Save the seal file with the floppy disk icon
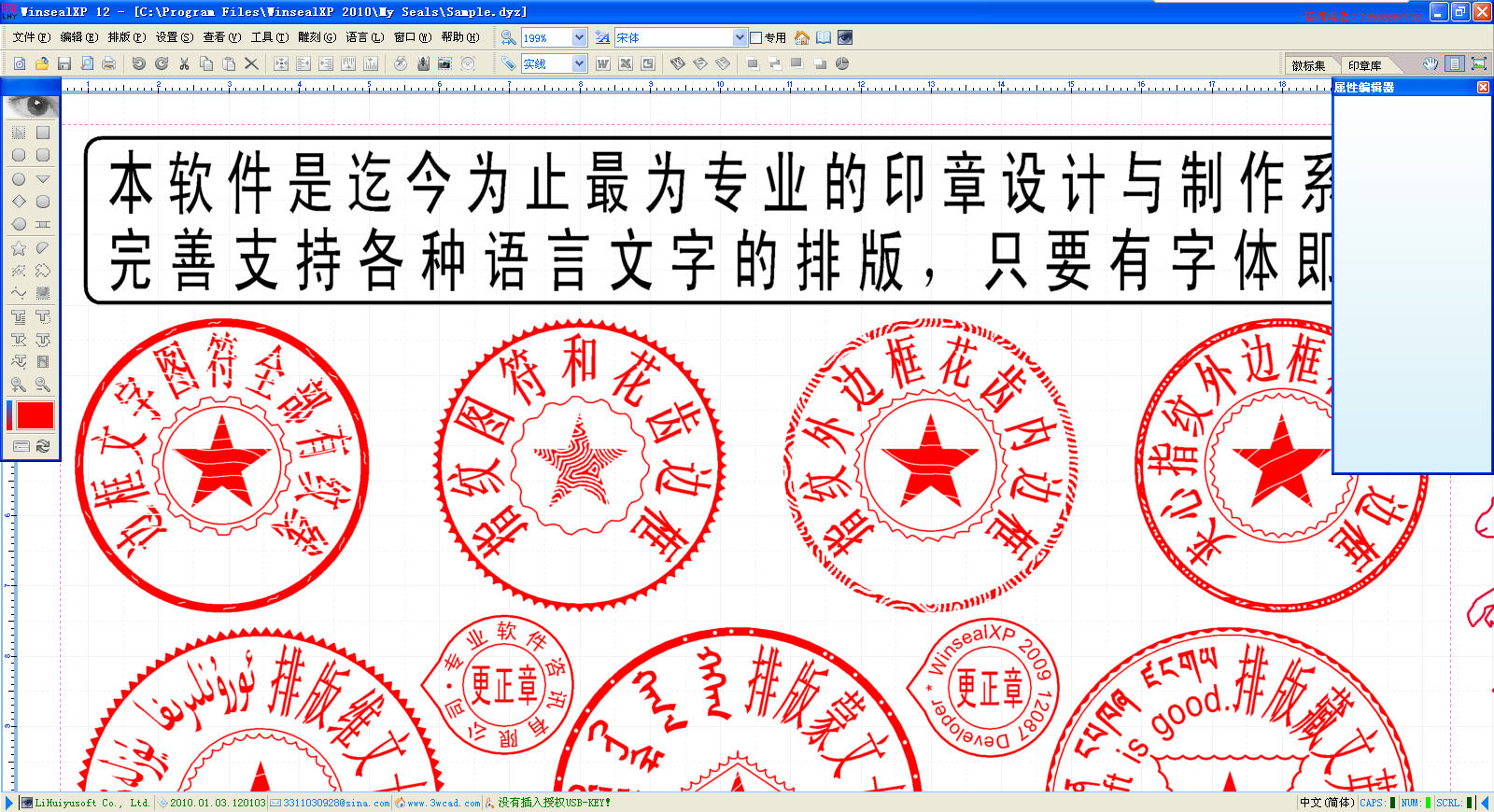The width and height of the screenshot is (1494, 812). tap(64, 63)
